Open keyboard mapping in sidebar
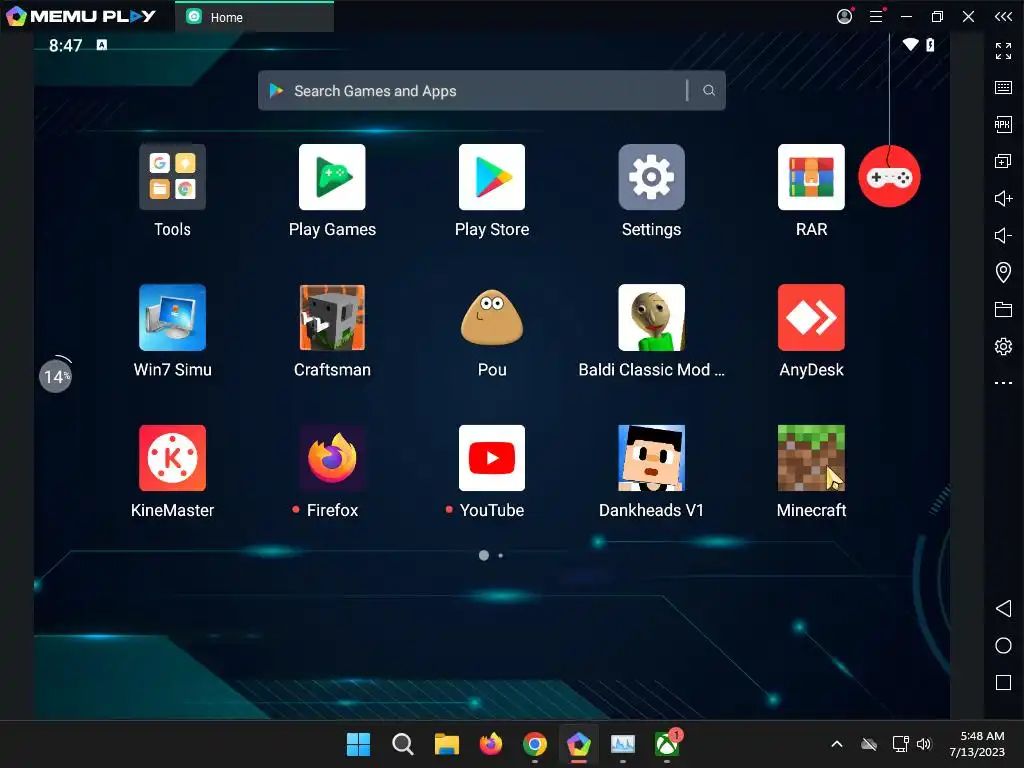Screen dimensions: 1024x768 [1003, 88]
